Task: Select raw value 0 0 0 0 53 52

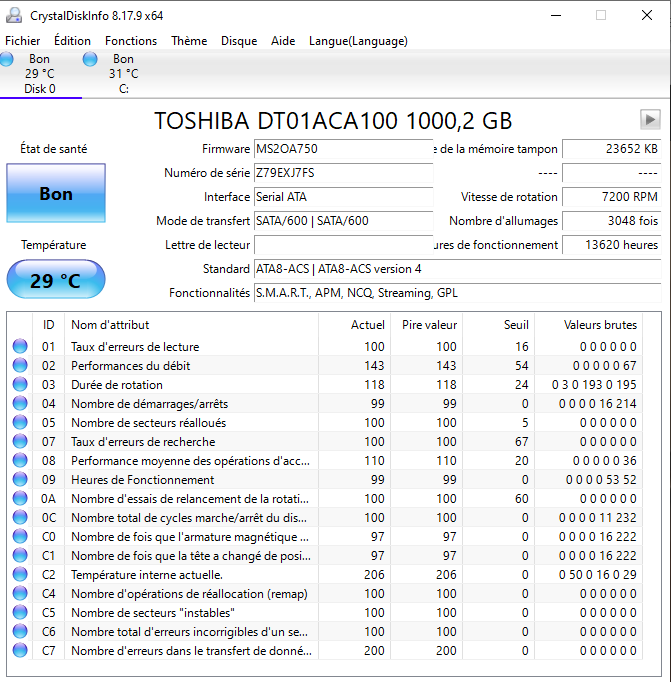Action: (x=601, y=480)
